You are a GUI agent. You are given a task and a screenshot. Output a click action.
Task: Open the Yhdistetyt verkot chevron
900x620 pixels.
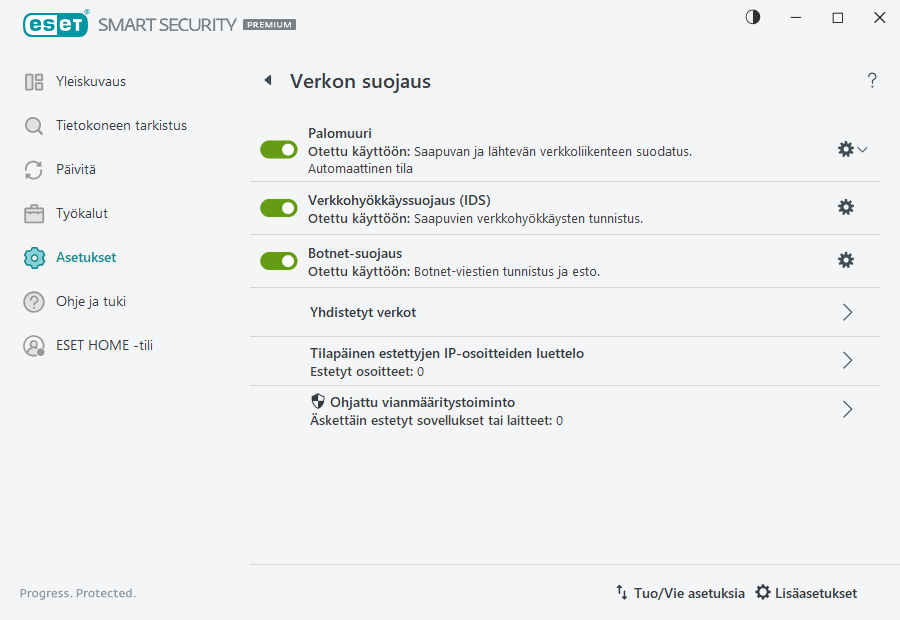click(847, 312)
